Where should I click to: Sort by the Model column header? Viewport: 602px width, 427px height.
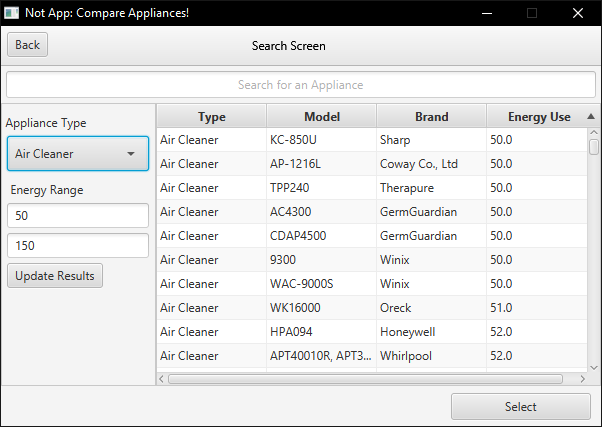pyautogui.click(x=322, y=116)
